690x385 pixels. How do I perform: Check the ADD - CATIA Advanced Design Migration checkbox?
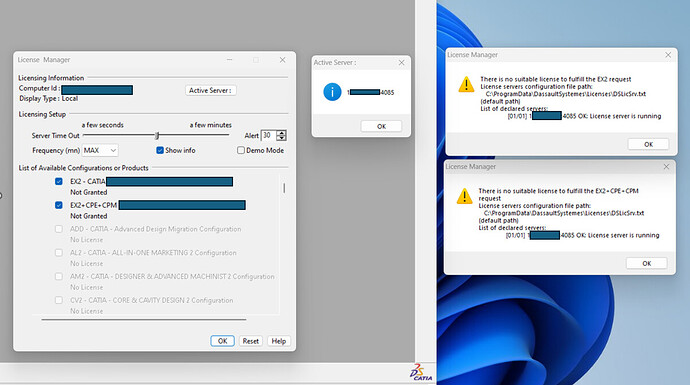tap(59, 229)
